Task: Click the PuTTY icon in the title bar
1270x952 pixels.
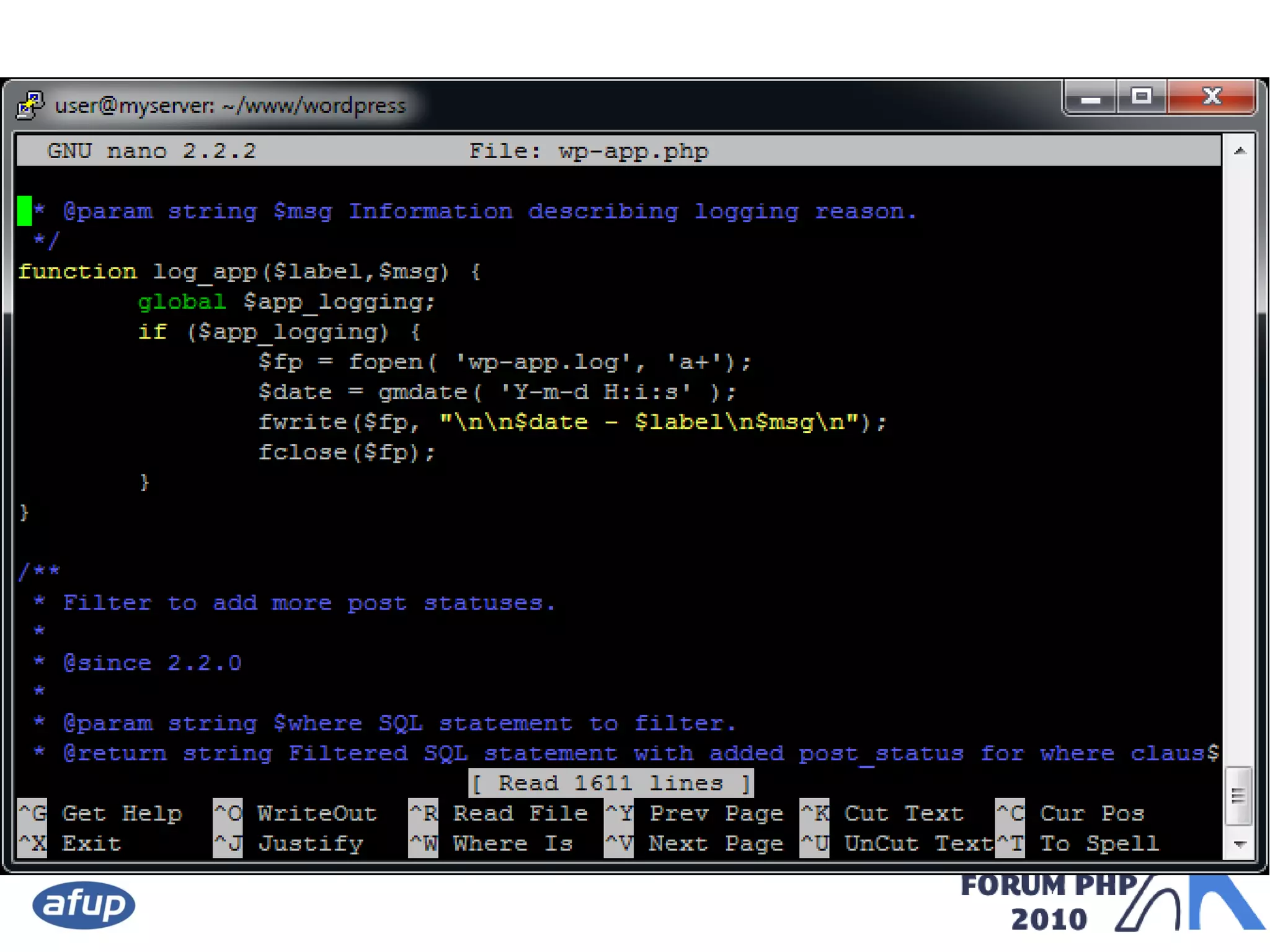Action: pyautogui.click(x=30, y=105)
